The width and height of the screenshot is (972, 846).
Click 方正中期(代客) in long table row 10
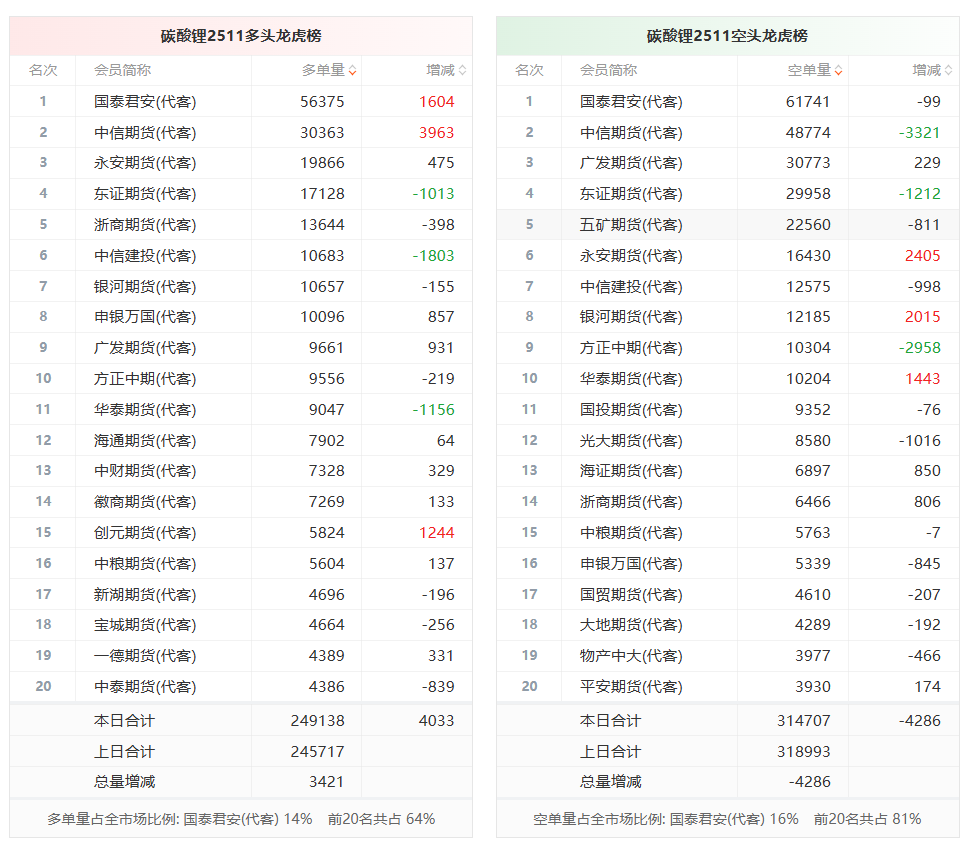click(145, 379)
